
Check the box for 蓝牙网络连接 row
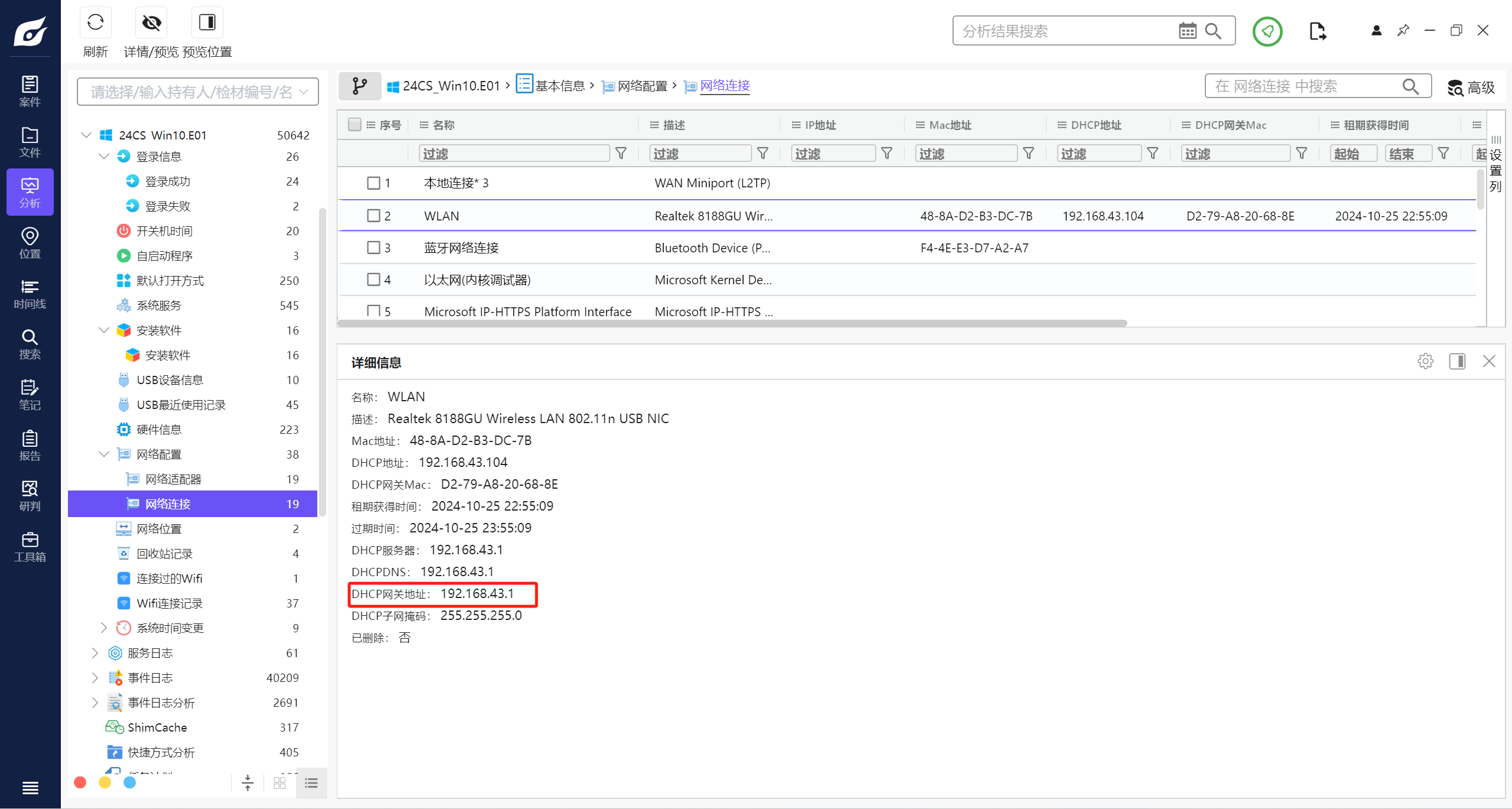point(373,248)
